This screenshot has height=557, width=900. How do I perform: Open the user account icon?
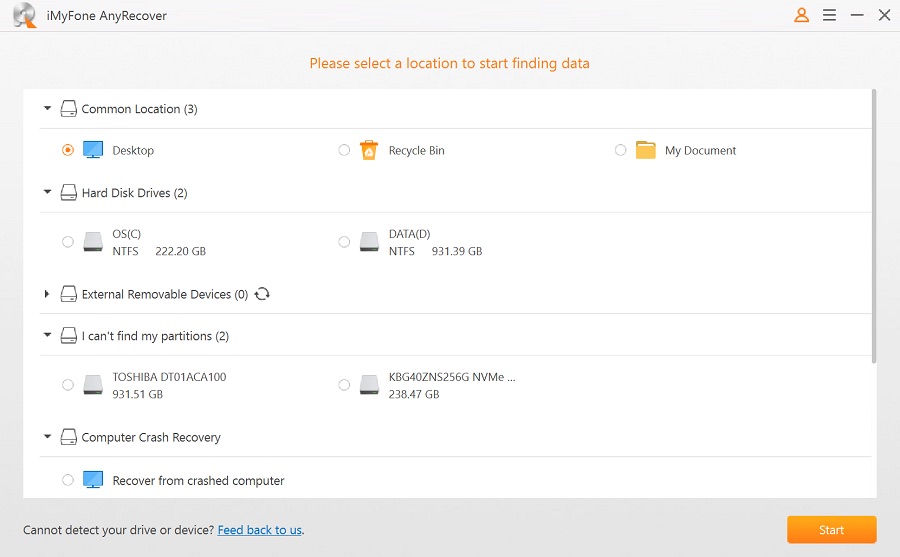pyautogui.click(x=801, y=15)
